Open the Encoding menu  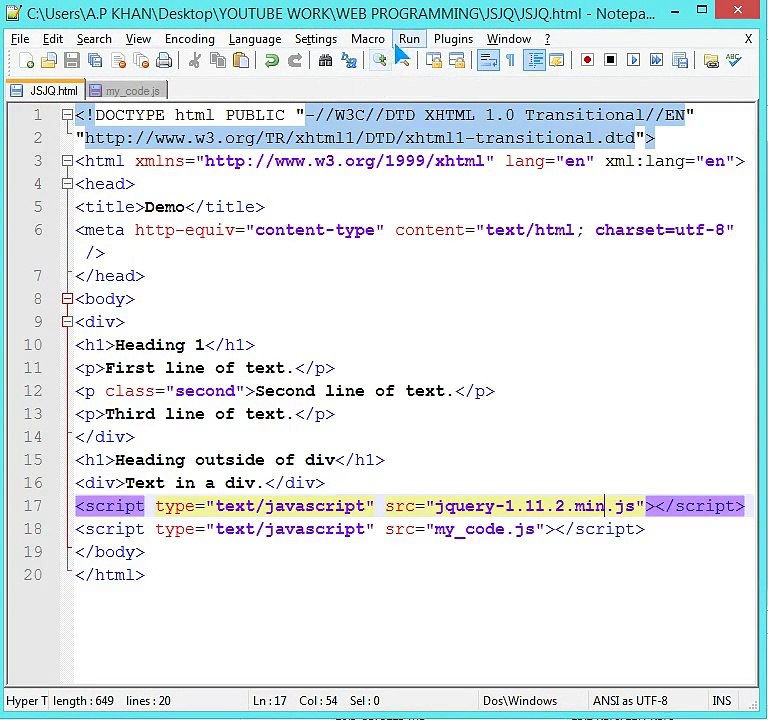(x=190, y=39)
